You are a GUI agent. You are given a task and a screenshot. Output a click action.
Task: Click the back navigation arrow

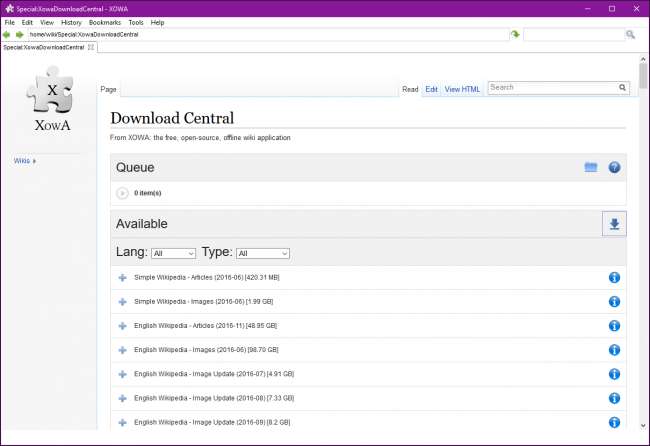[x=8, y=34]
